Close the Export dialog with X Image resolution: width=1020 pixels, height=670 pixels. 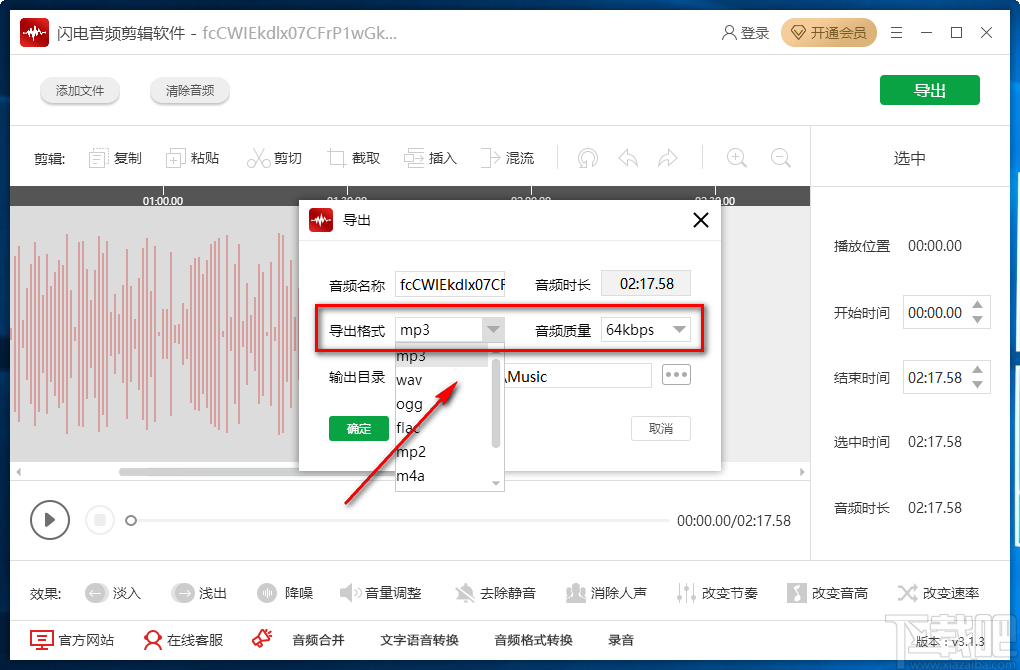(701, 221)
